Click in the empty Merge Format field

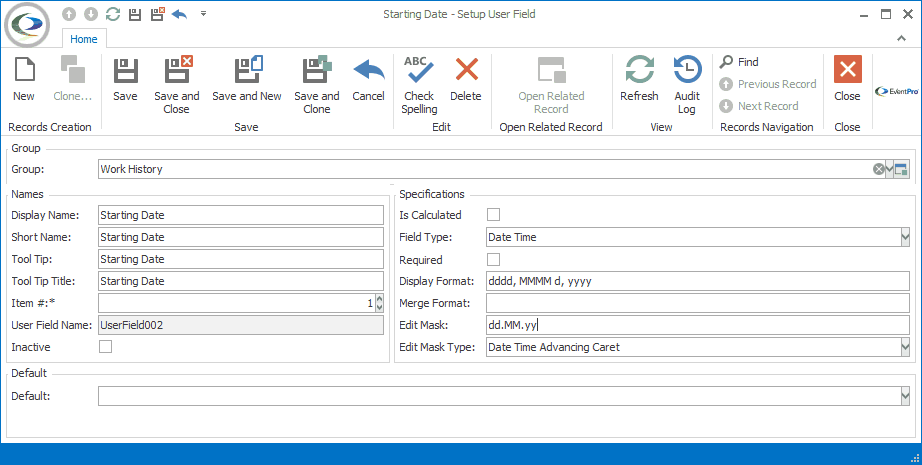(698, 303)
